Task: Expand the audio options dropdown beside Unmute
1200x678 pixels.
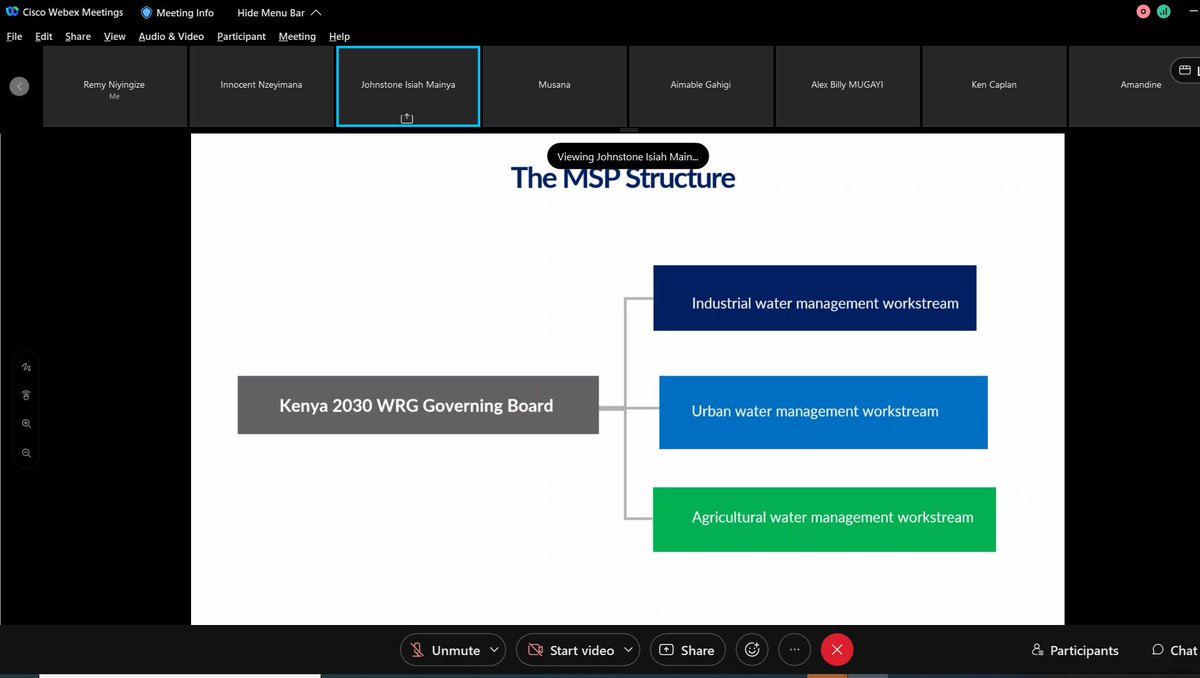Action: pyautogui.click(x=495, y=650)
